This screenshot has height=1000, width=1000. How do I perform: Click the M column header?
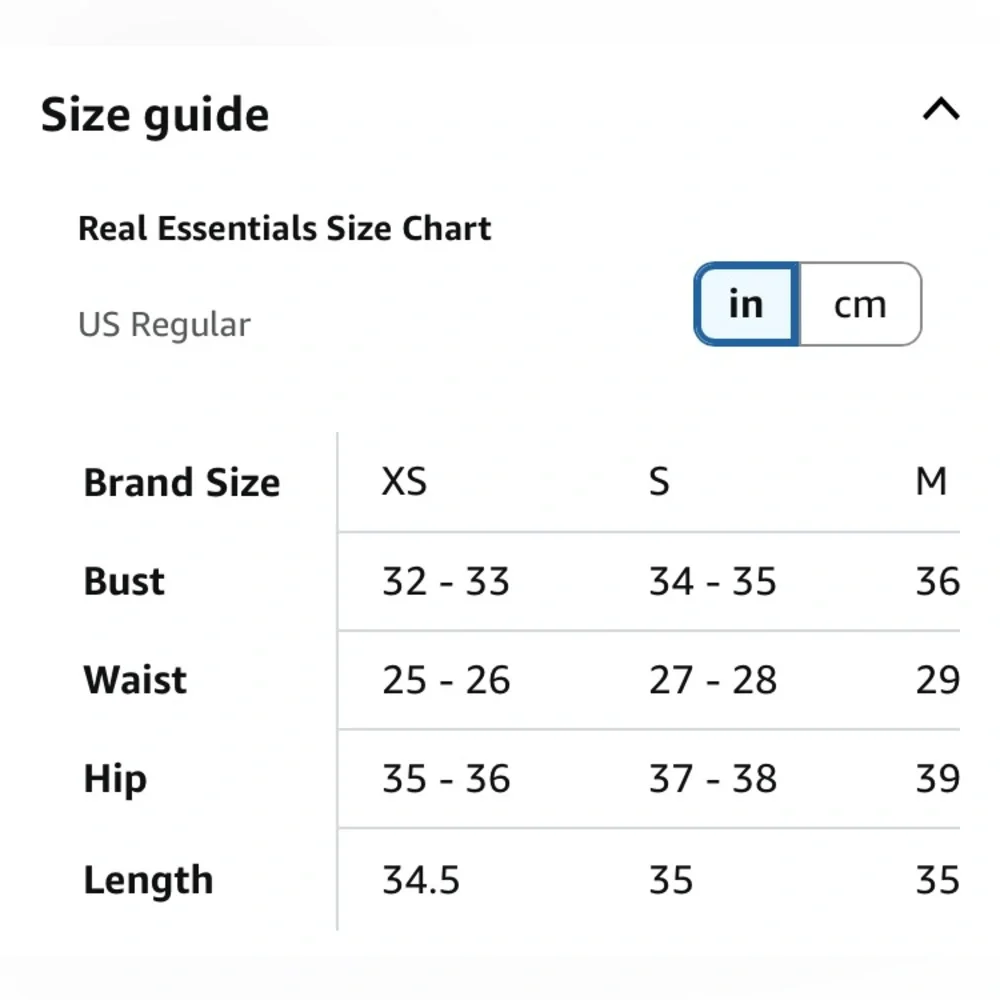(x=932, y=482)
